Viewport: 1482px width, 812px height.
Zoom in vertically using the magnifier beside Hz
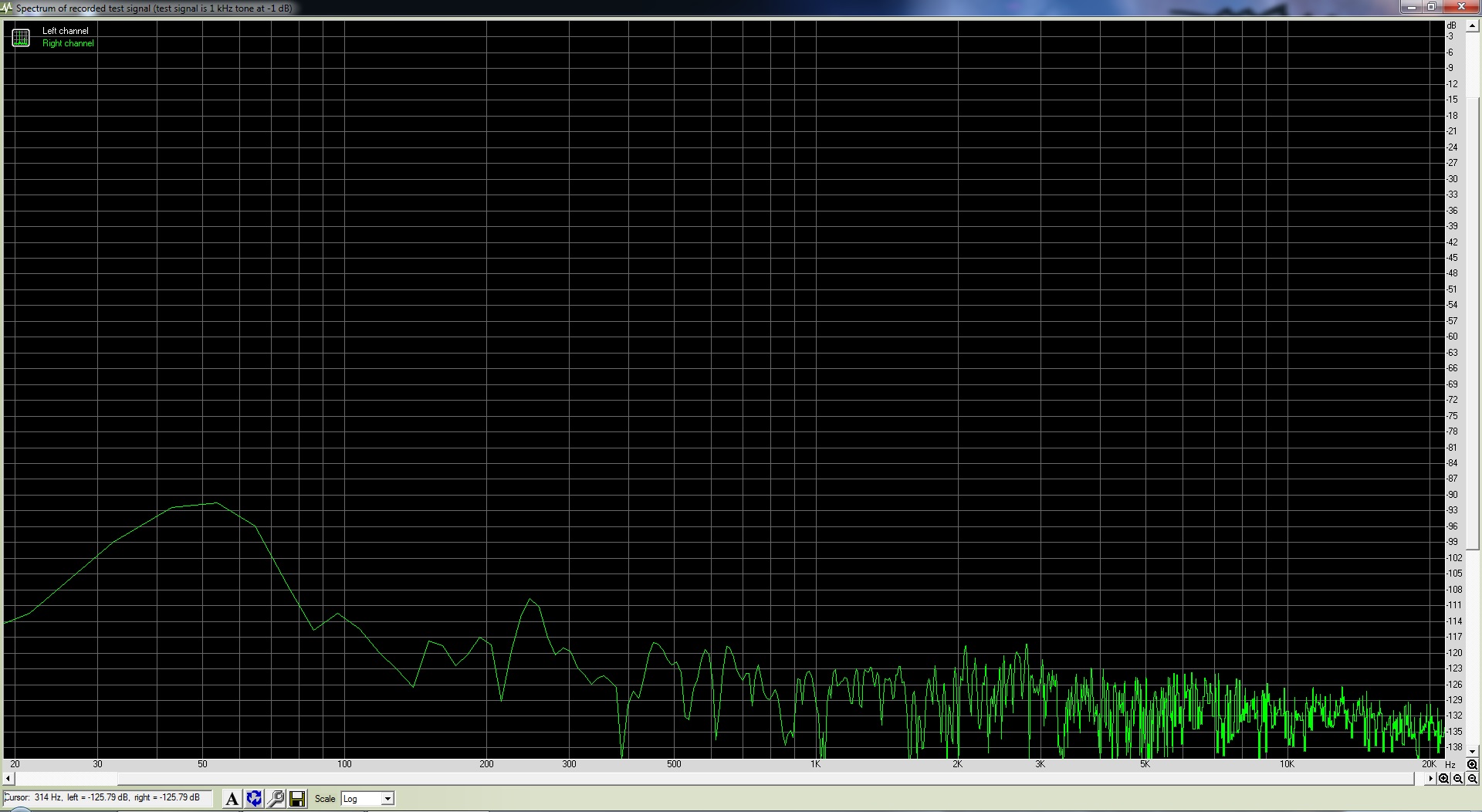tap(1472, 764)
